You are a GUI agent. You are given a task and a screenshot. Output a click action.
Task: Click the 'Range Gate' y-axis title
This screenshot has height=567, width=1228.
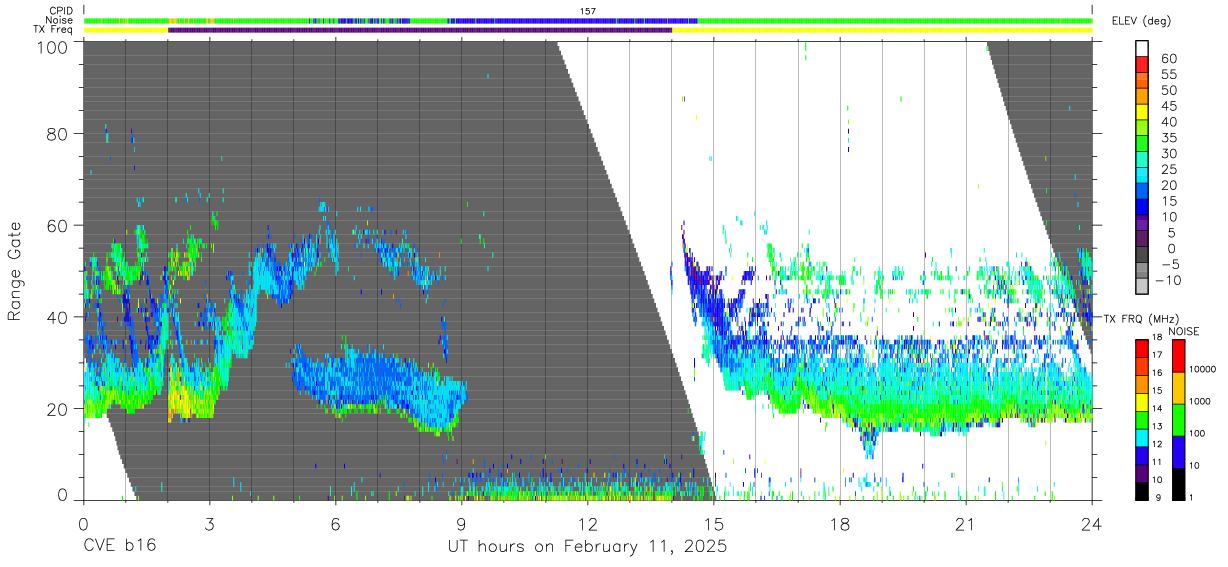[15, 272]
